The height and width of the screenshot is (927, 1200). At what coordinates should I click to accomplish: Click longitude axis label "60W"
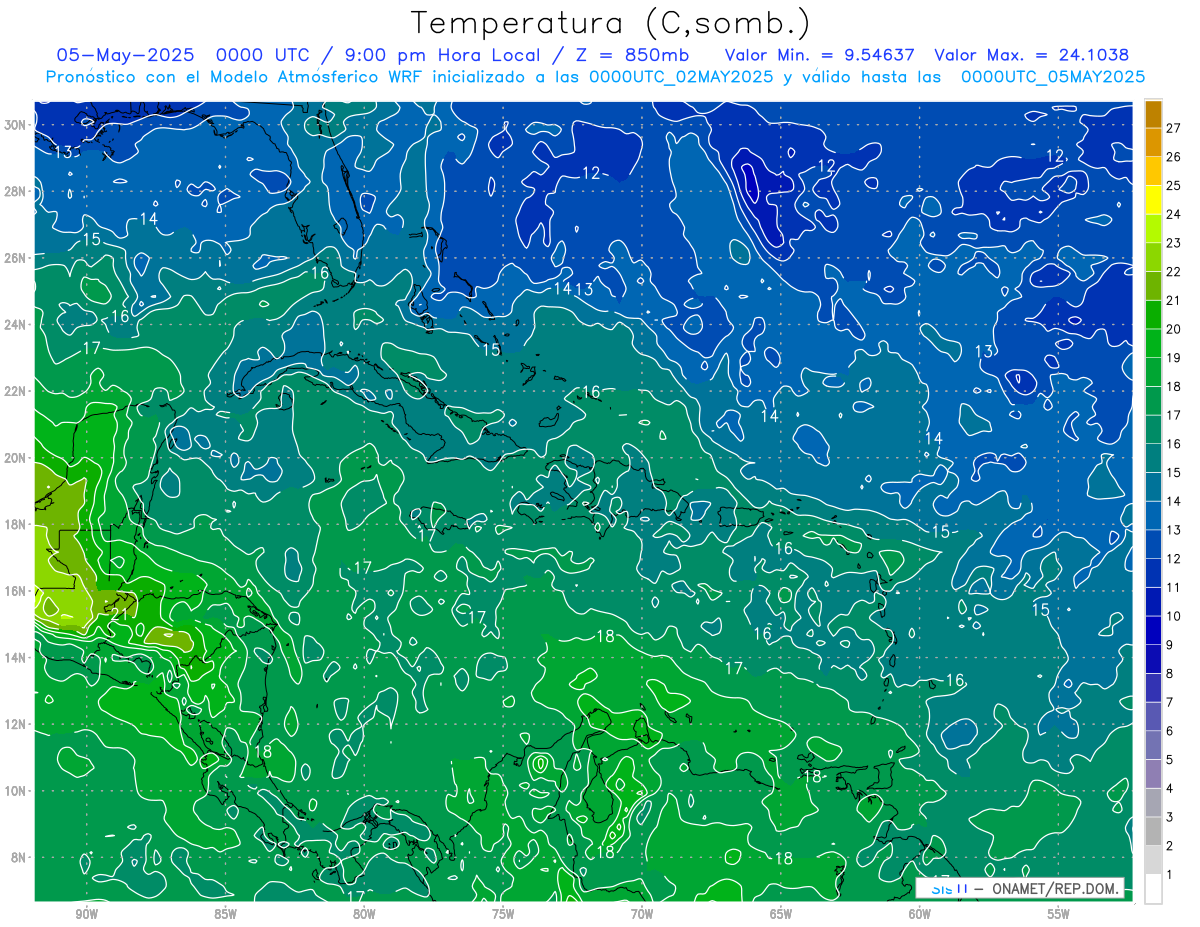[x=920, y=915]
